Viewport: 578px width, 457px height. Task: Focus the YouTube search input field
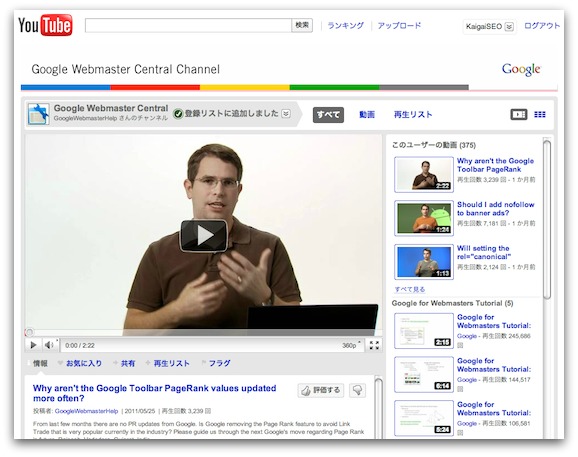click(188, 25)
